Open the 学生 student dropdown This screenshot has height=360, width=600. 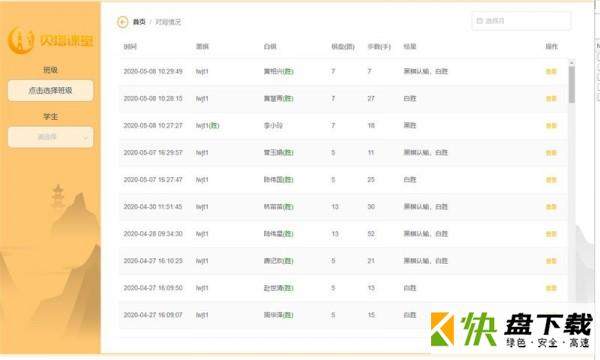[51, 137]
